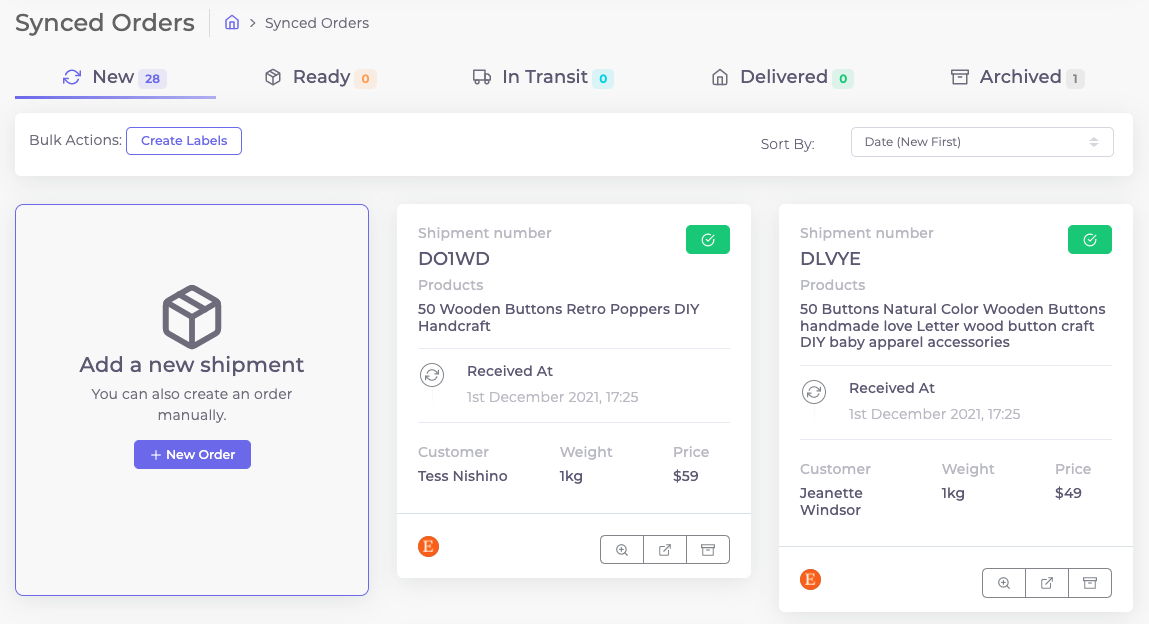Click received date on DO1WD card
Screen dimensions: 1149x624
(x=553, y=397)
